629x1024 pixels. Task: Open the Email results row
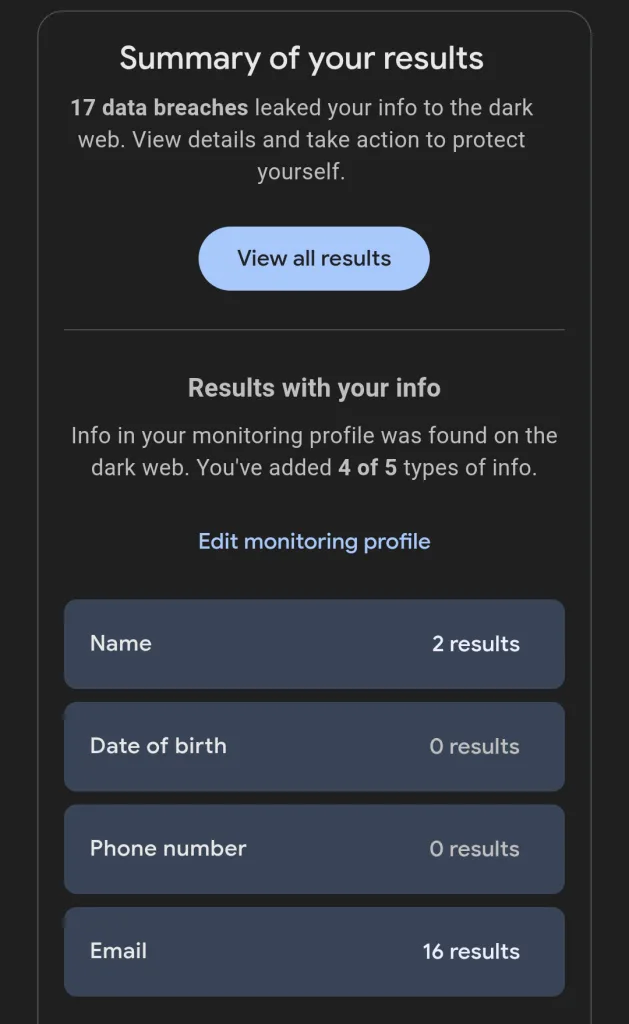[314, 951]
